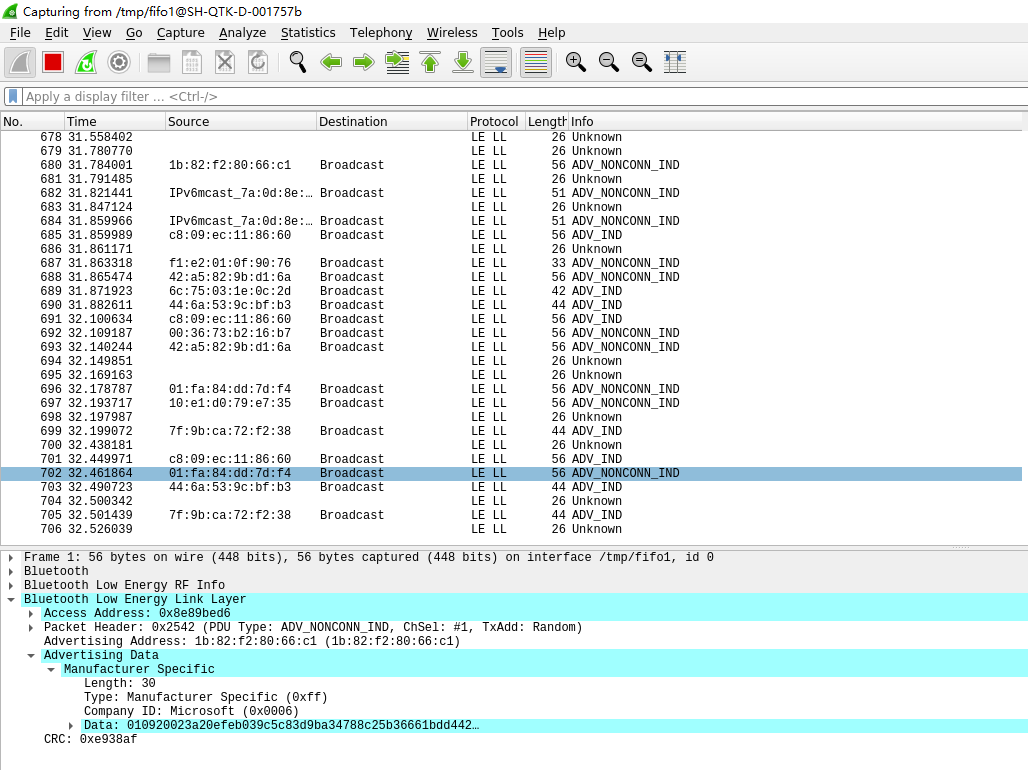Viewport: 1028px width, 770px height.
Task: Select packet 702 in the list
Action: point(511,473)
